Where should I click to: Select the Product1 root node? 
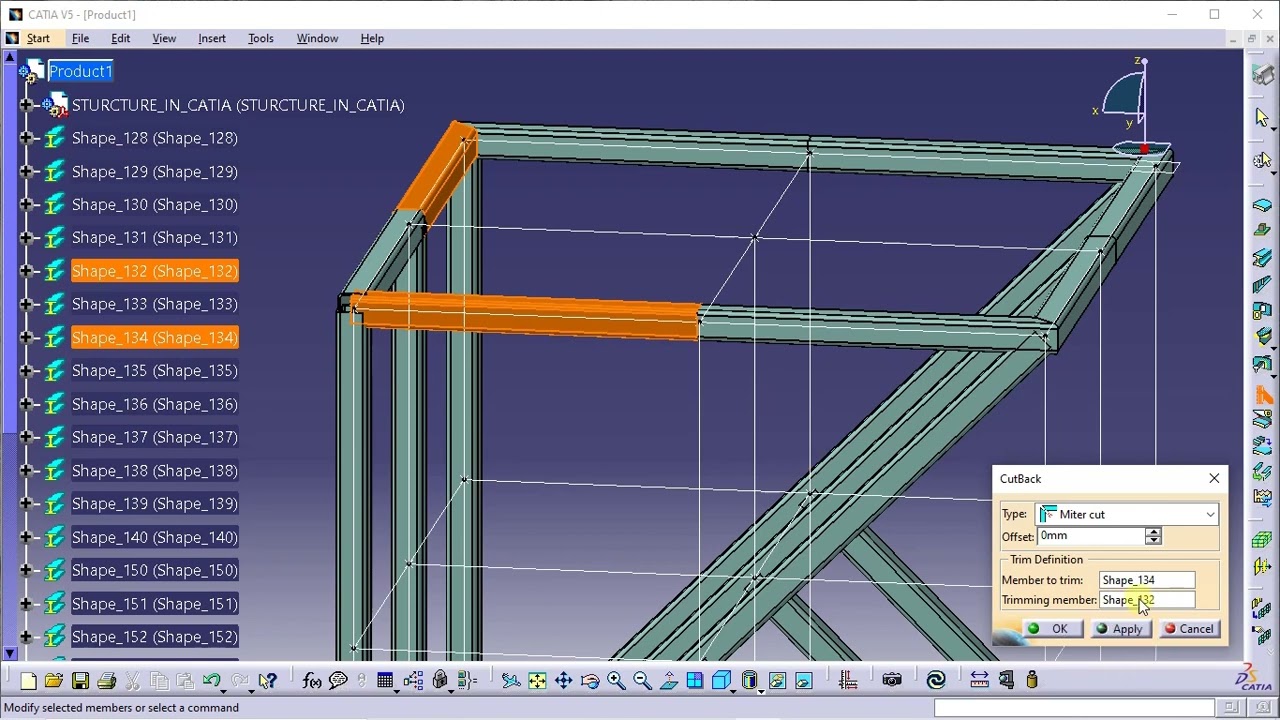[81, 71]
